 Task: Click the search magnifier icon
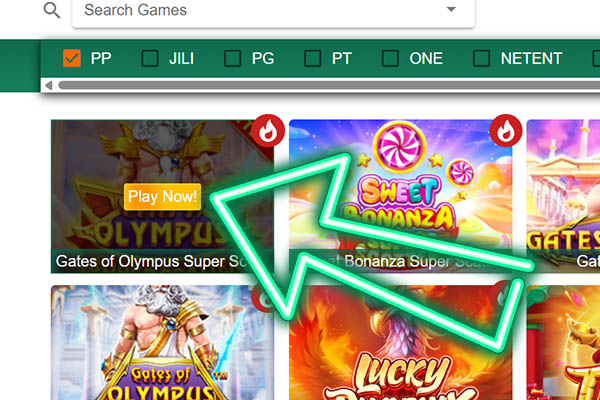pyautogui.click(x=52, y=10)
